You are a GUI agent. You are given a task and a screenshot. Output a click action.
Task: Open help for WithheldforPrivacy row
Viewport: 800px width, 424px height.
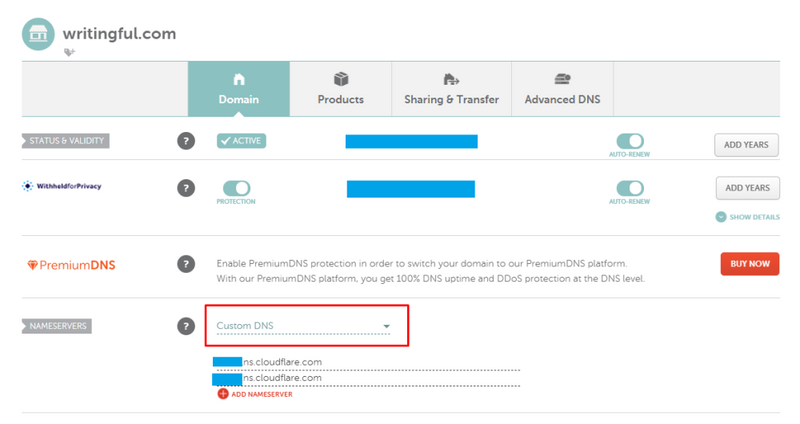(186, 188)
